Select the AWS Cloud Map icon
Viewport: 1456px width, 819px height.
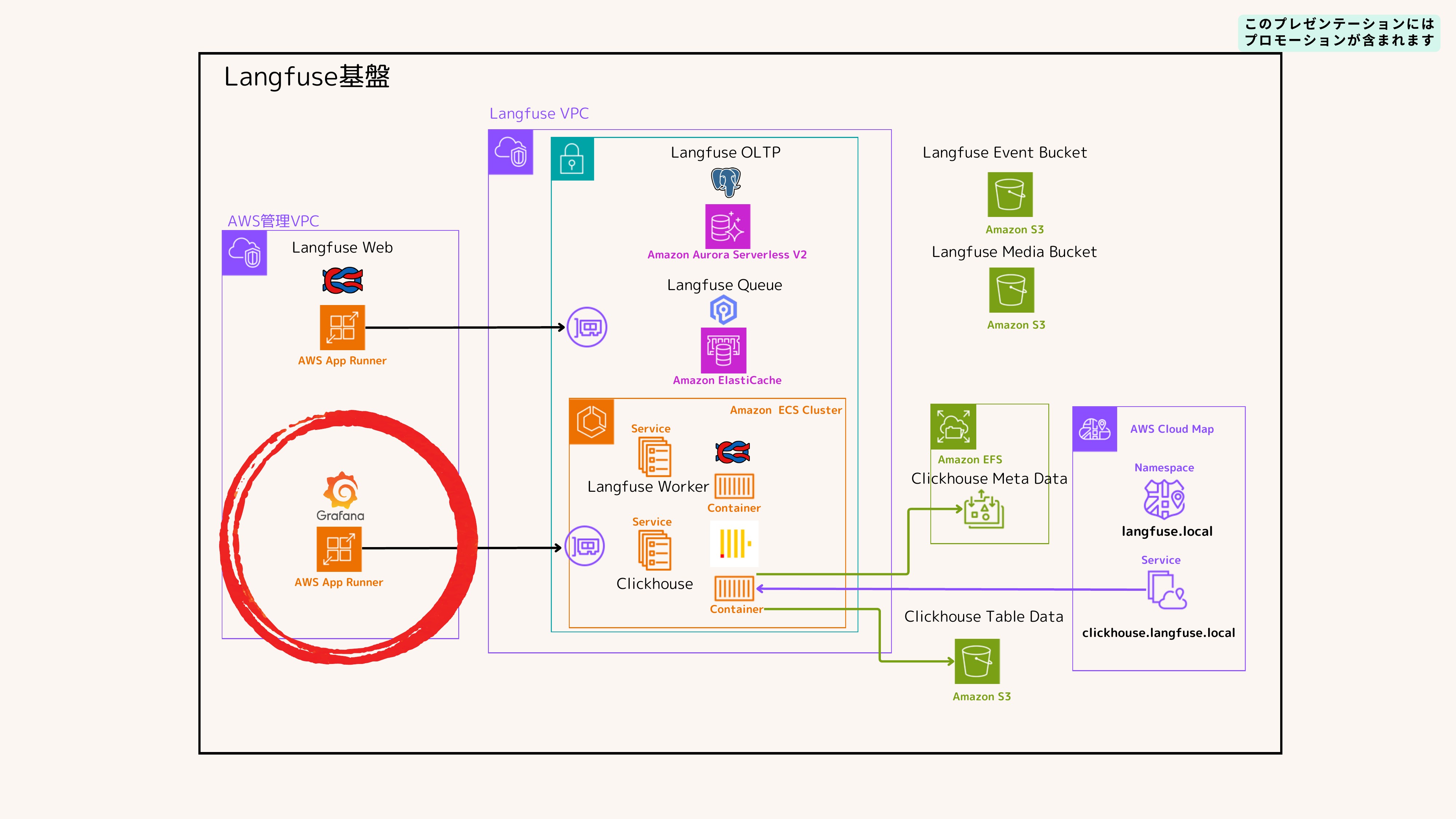[x=1095, y=429]
